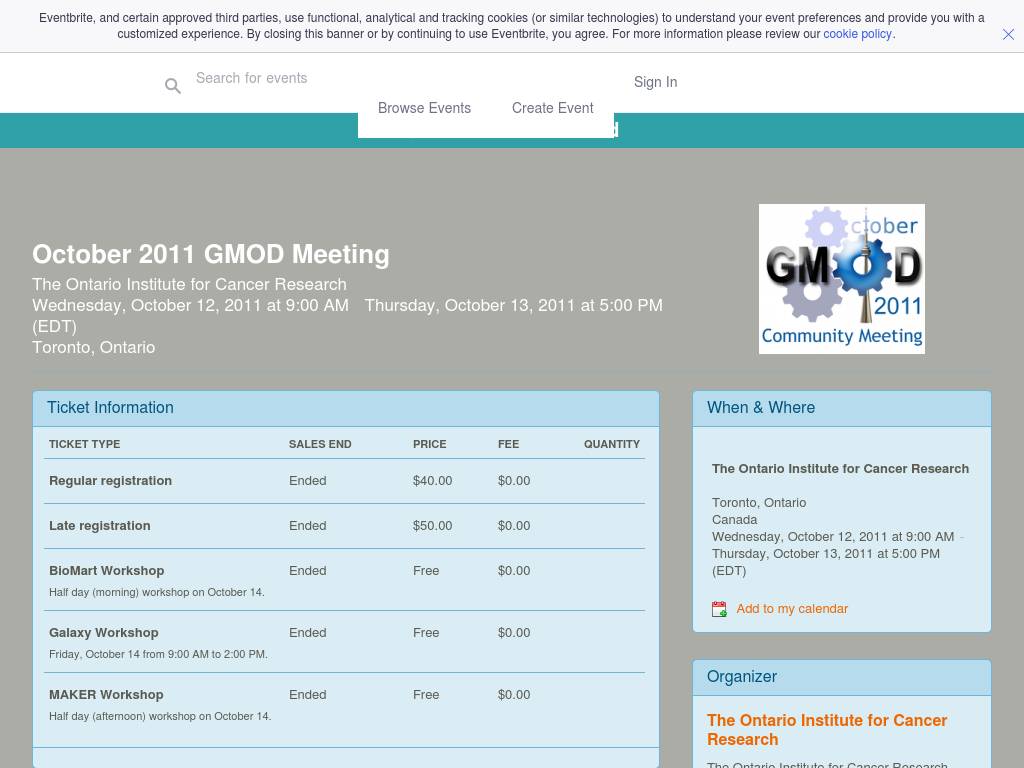Open the cookie policy link
The height and width of the screenshot is (768, 1024).
[x=857, y=34]
